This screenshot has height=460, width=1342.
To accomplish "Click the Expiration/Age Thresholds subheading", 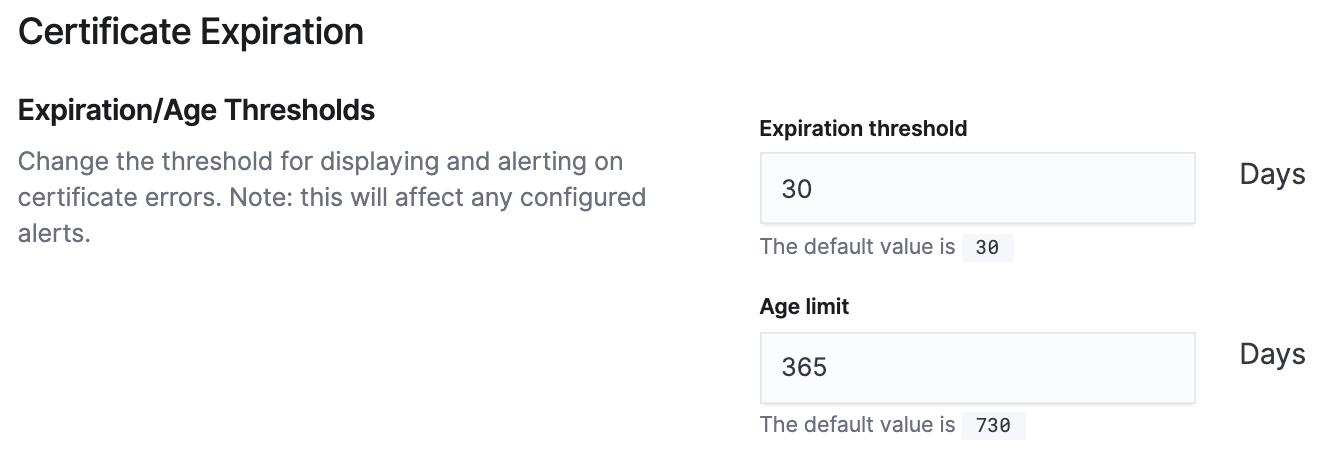I will point(197,110).
